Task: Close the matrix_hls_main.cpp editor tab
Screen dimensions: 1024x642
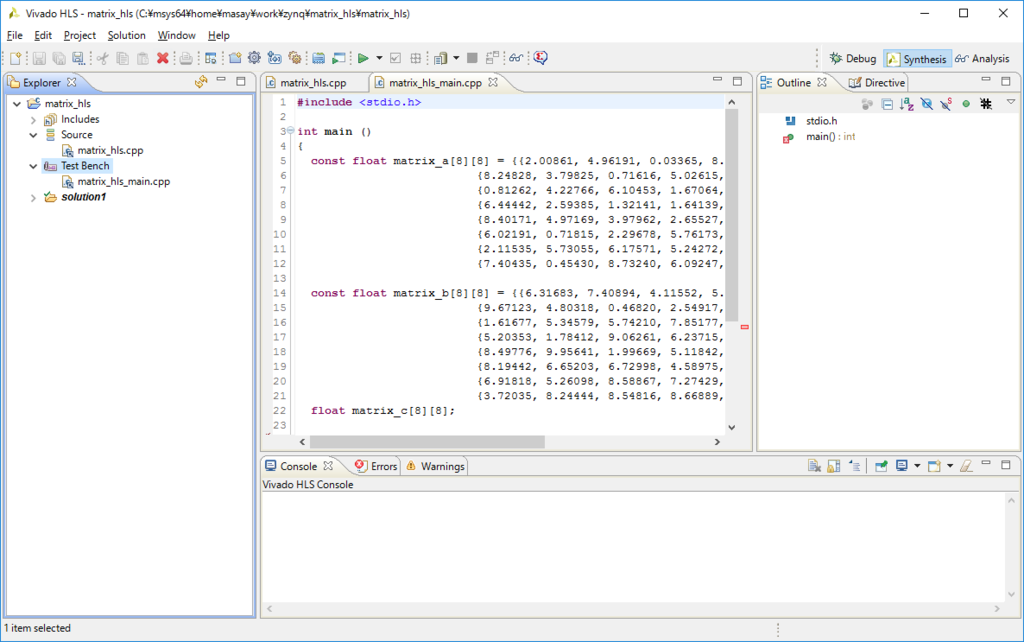Action: (493, 82)
